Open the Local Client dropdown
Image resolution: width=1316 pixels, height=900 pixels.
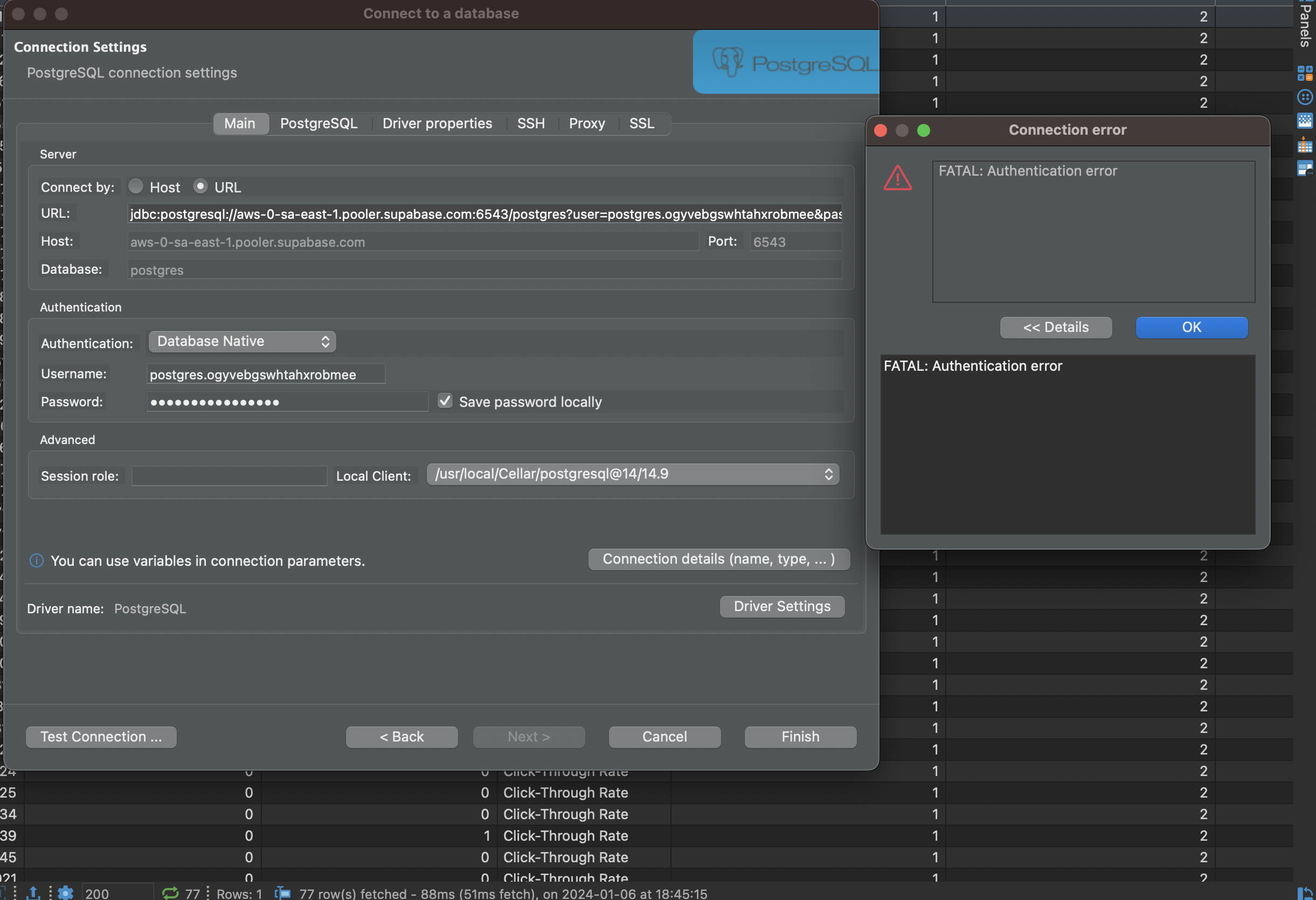(x=633, y=475)
